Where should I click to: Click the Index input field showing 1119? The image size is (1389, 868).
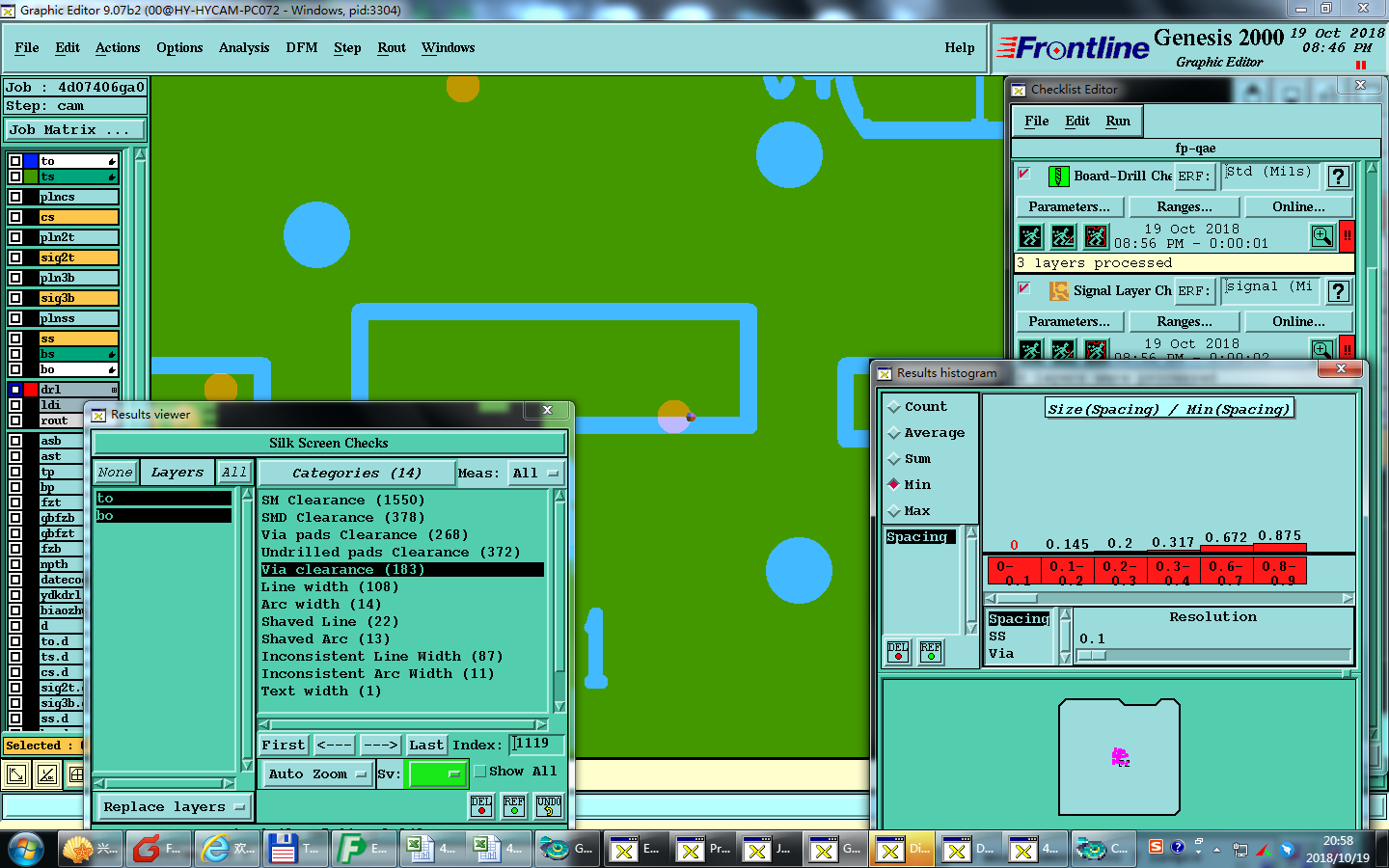pyautogui.click(x=536, y=744)
